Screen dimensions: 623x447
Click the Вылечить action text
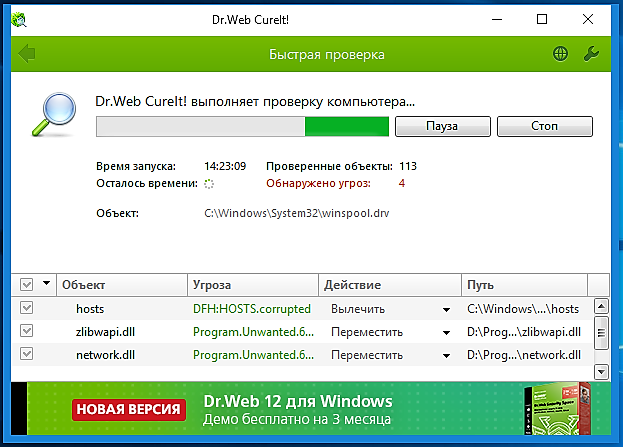[358, 309]
